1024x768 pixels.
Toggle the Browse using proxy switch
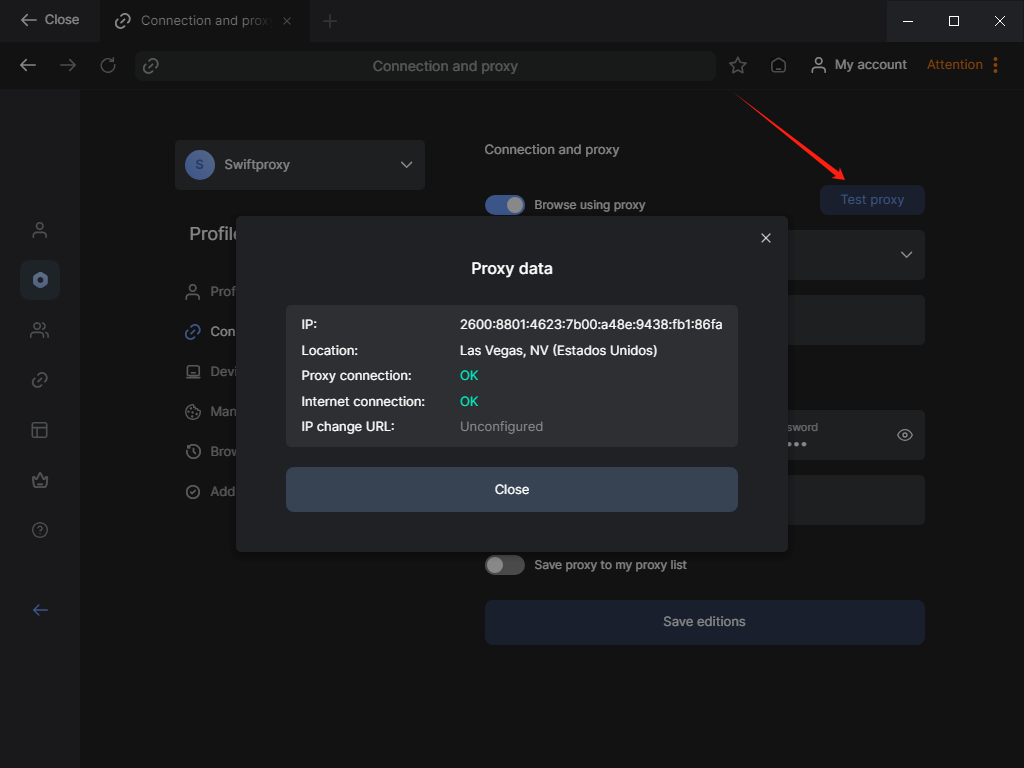(x=505, y=205)
